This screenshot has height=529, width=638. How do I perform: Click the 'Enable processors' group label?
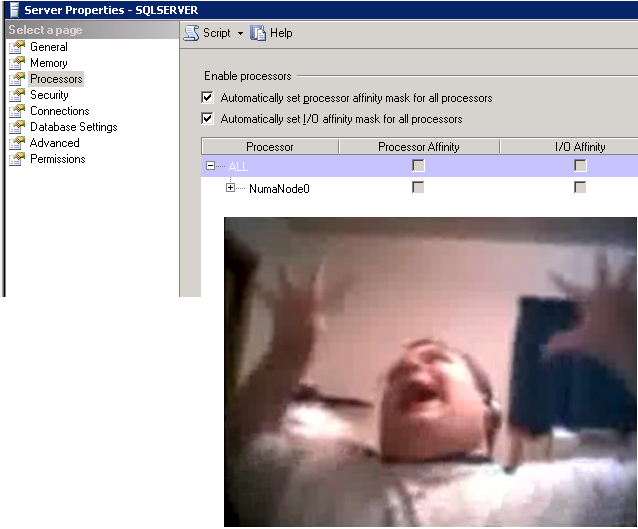click(x=248, y=76)
